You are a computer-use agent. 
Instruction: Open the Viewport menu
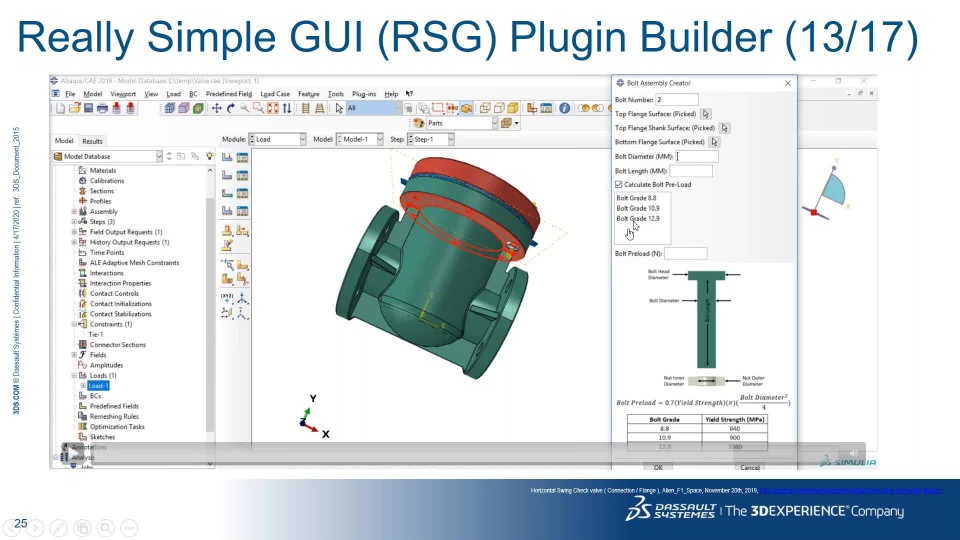tap(123, 94)
